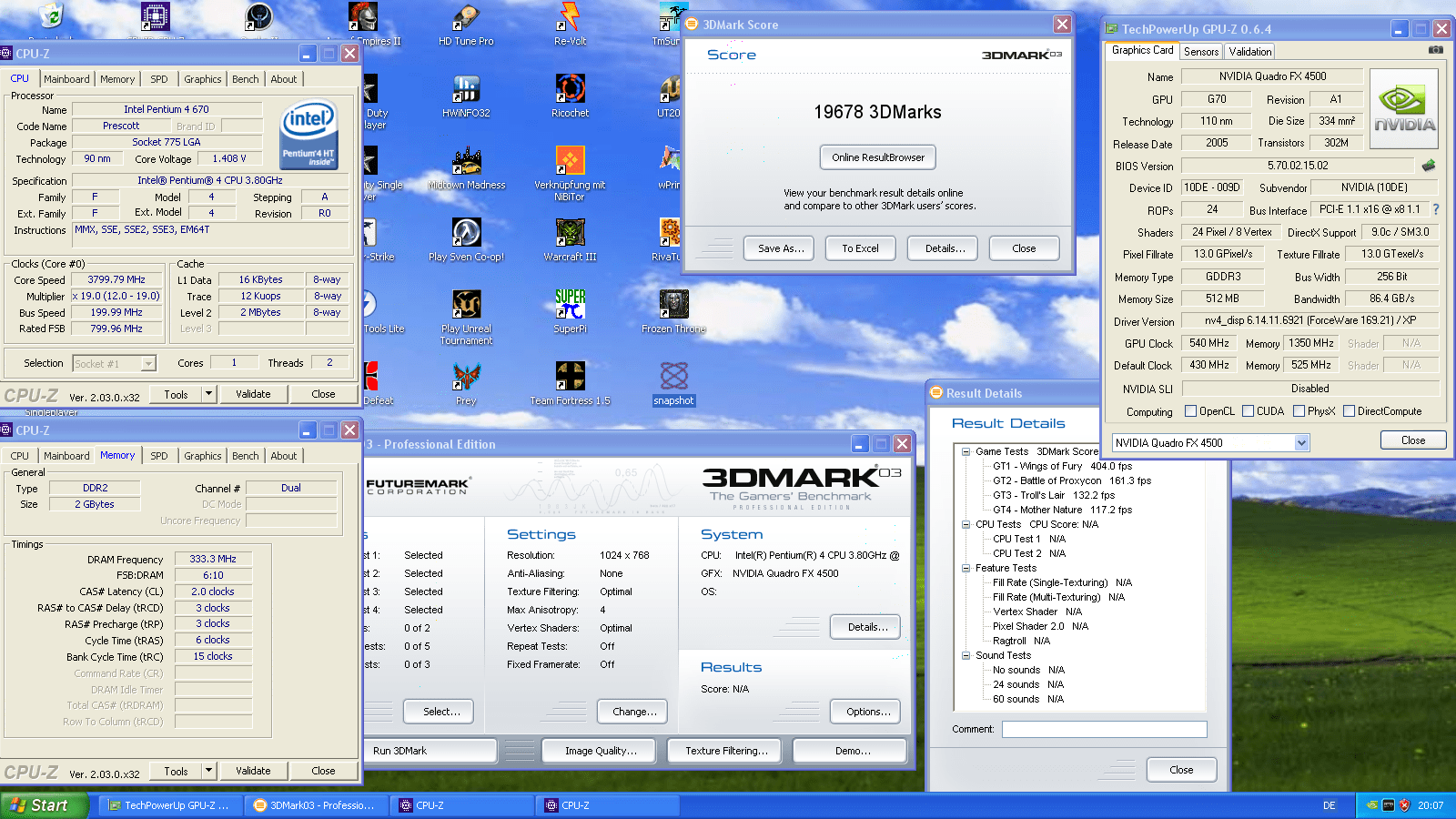Toggle the DirectCompute checkbox in GPU-Z
1456x819 pixels.
tap(1349, 411)
